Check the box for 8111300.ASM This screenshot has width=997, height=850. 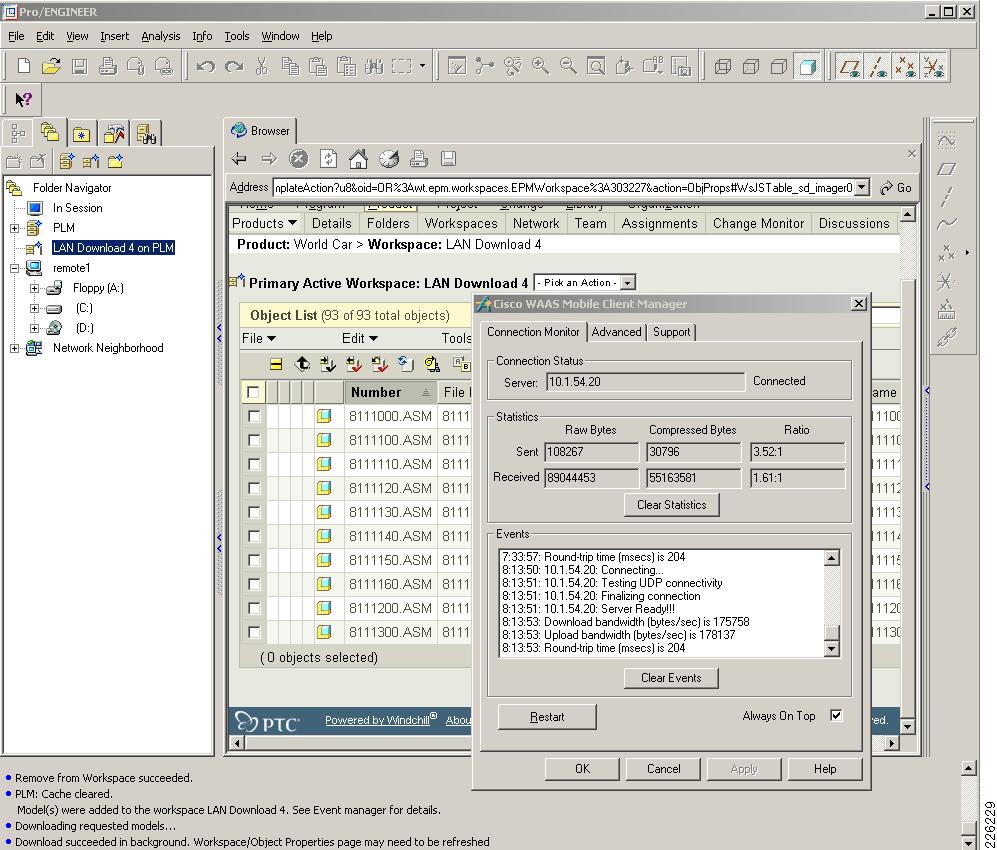pyautogui.click(x=254, y=633)
